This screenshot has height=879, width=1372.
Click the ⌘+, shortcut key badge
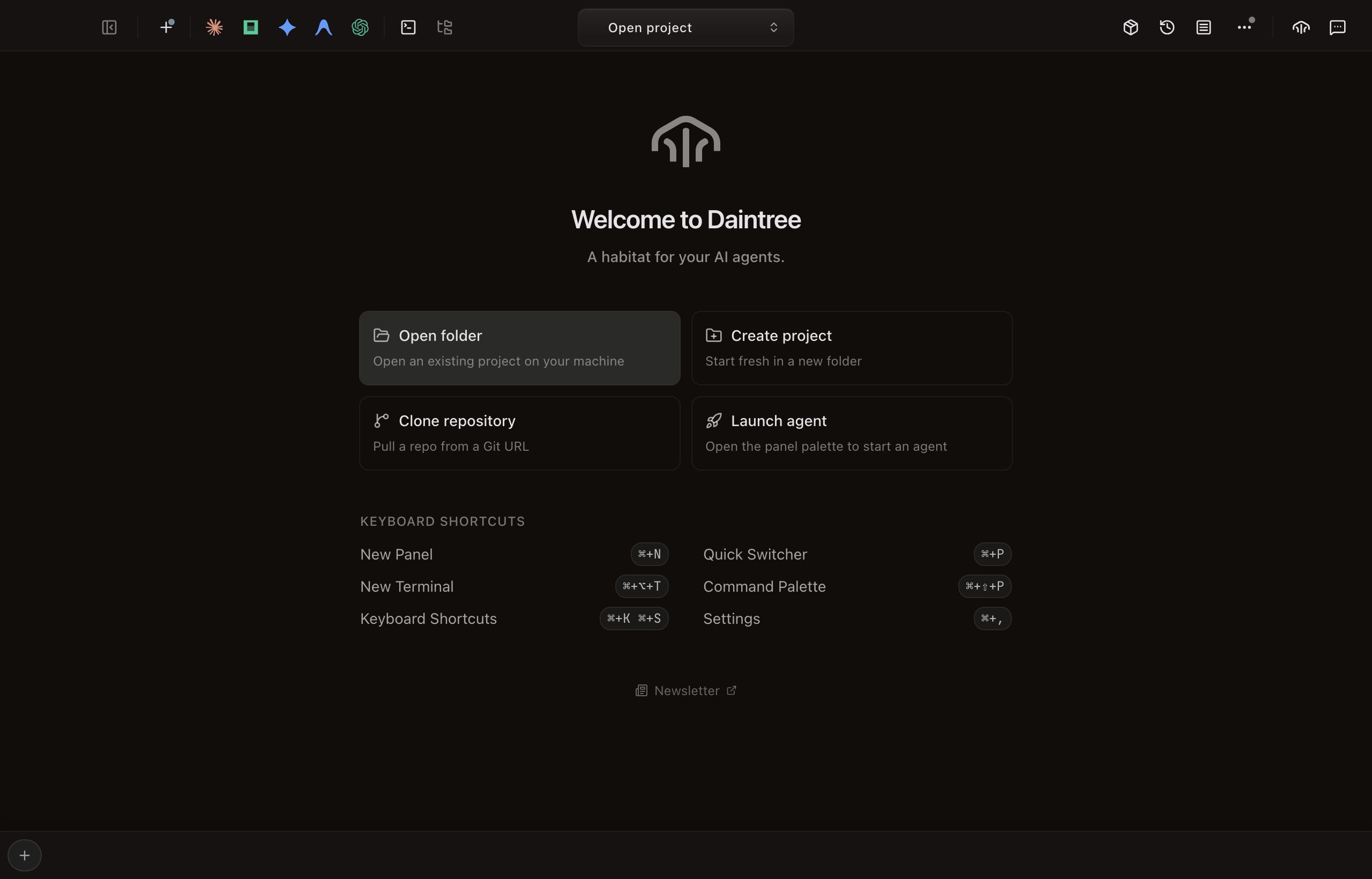point(993,619)
